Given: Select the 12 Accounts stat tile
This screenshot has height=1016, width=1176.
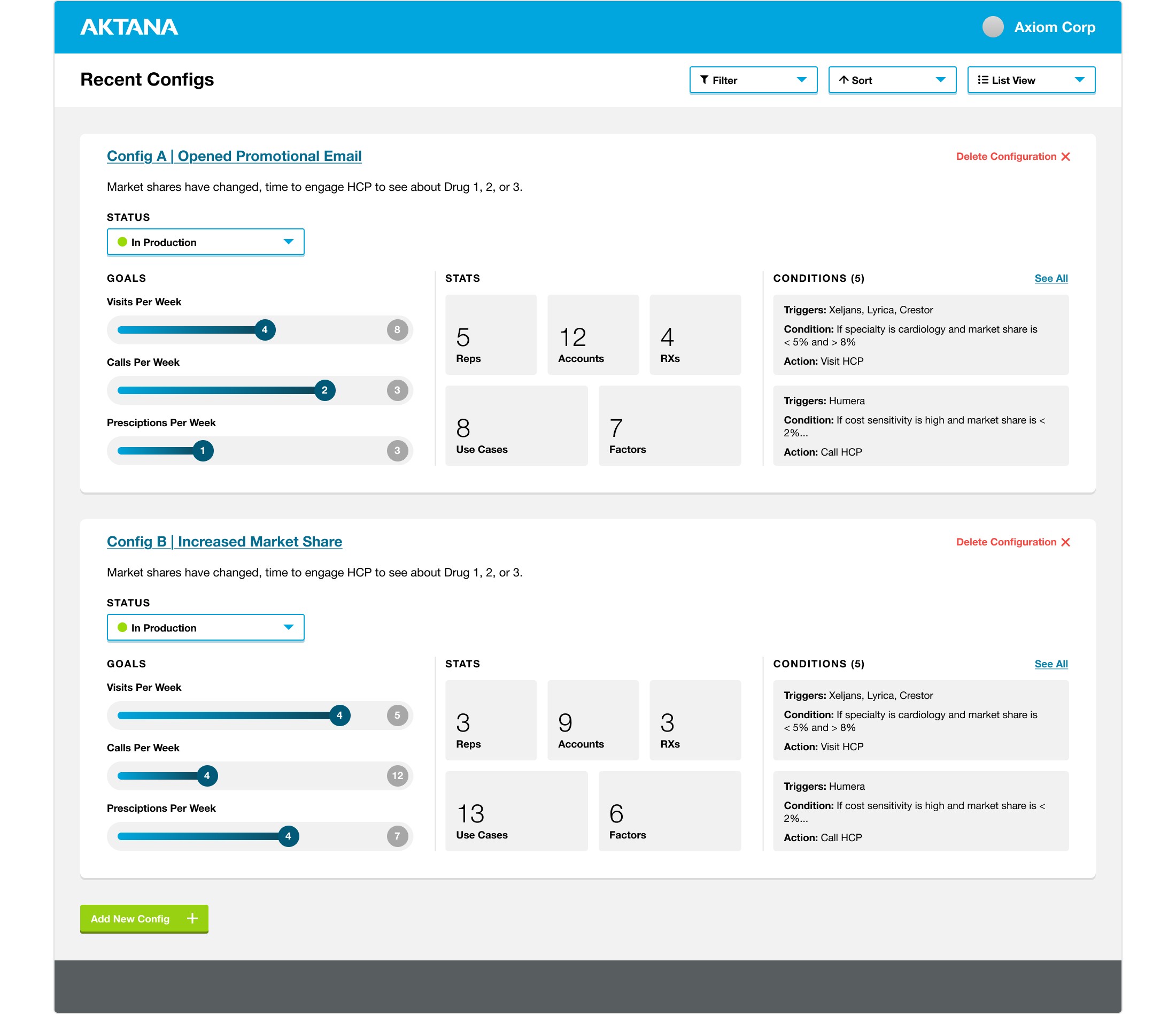Looking at the screenshot, I should 593,335.
